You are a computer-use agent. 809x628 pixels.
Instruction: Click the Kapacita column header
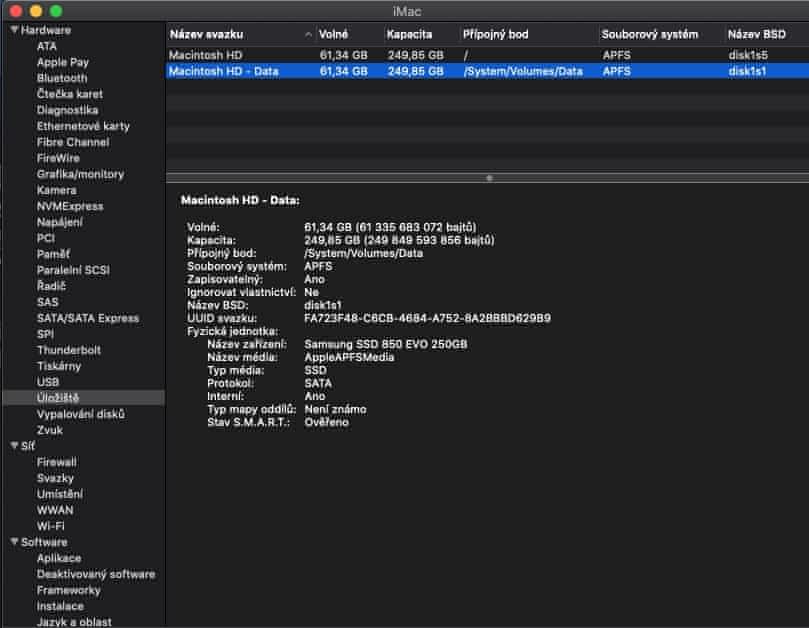pyautogui.click(x=418, y=34)
